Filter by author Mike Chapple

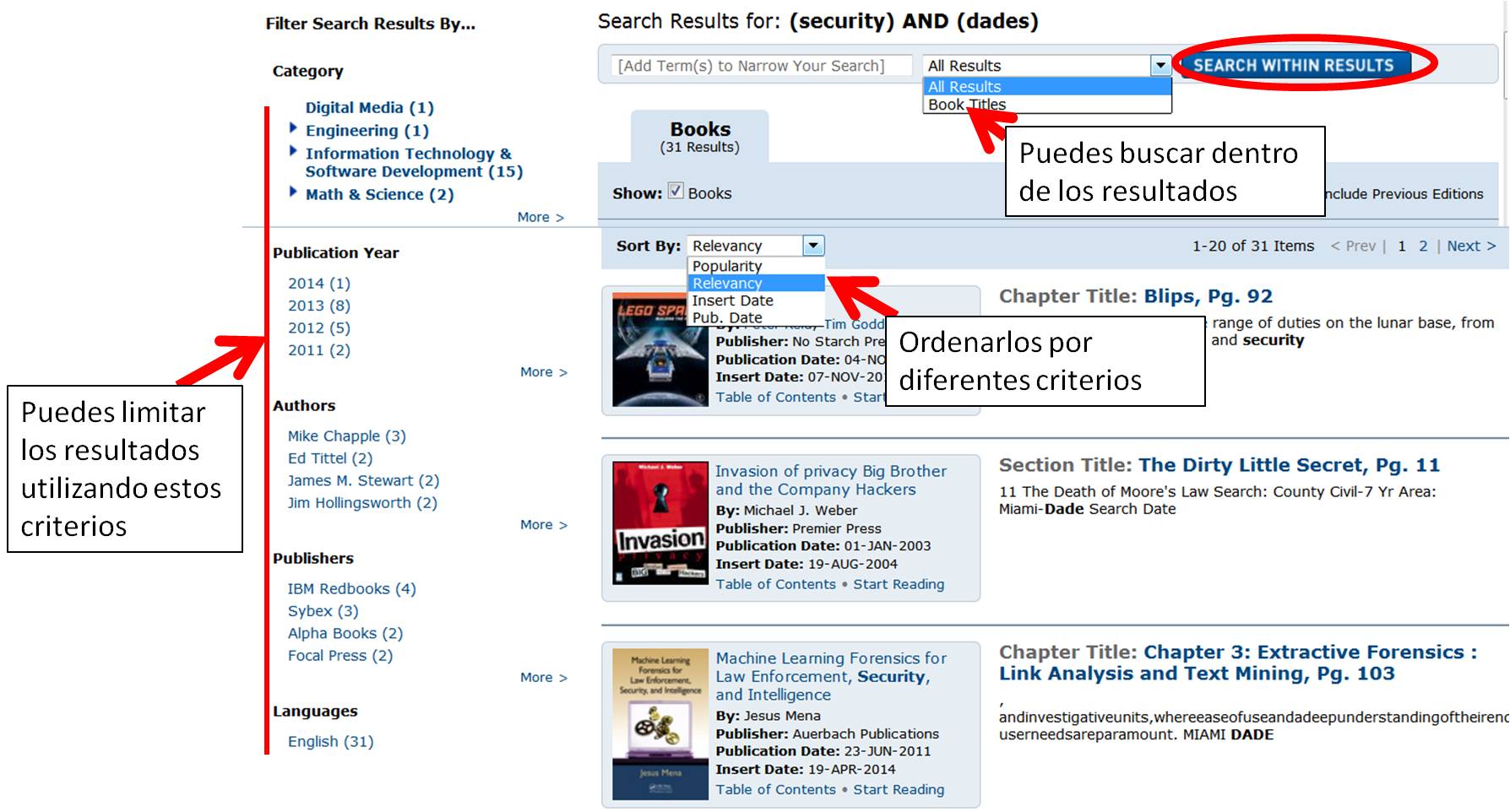[x=346, y=436]
